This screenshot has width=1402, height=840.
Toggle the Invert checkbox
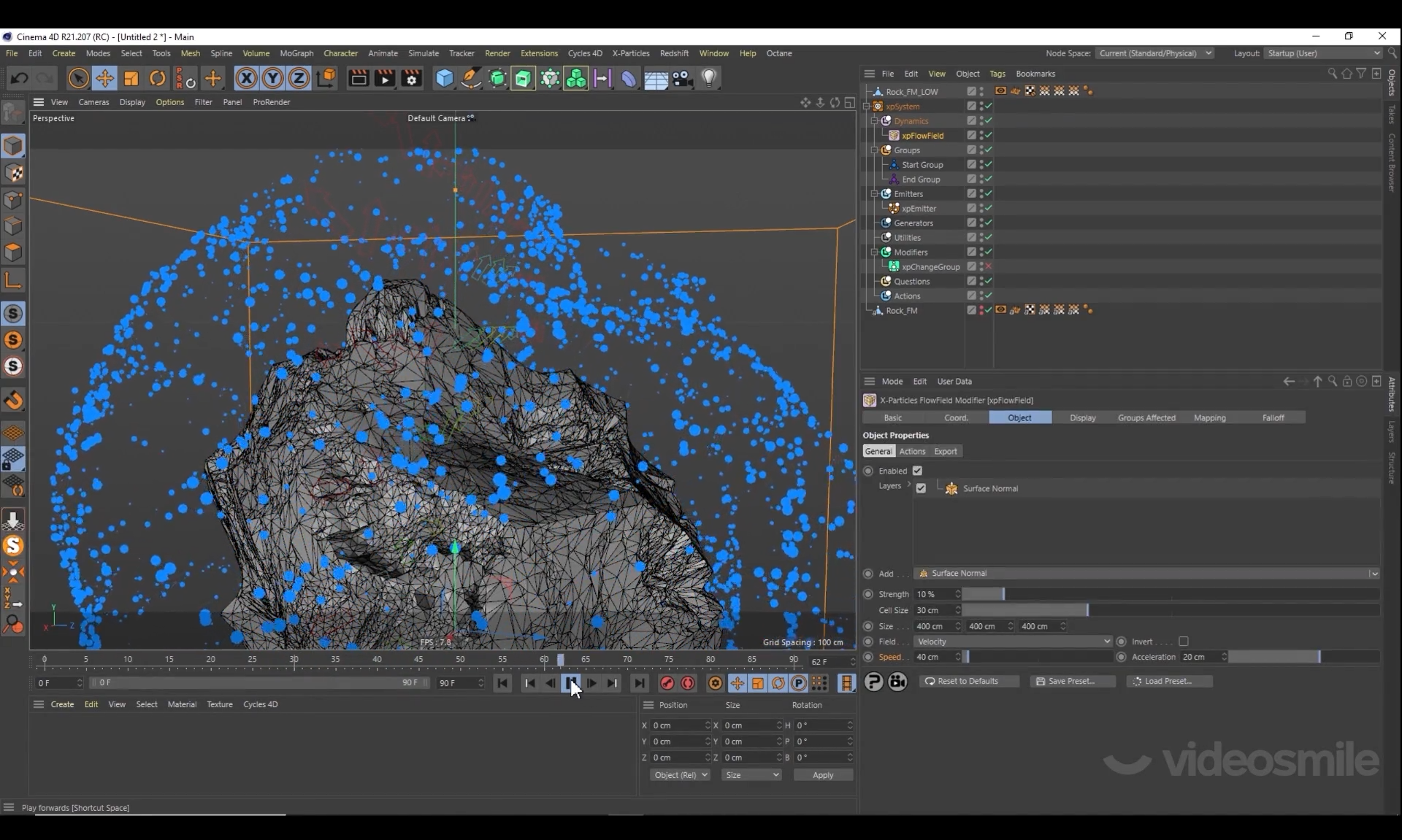[x=1184, y=641]
